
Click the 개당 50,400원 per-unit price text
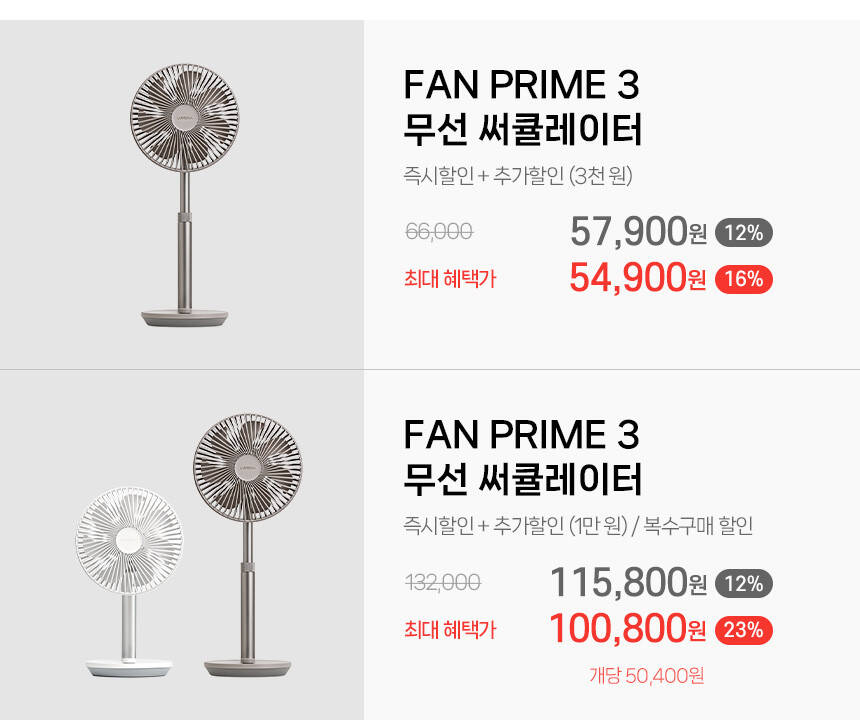(x=646, y=676)
